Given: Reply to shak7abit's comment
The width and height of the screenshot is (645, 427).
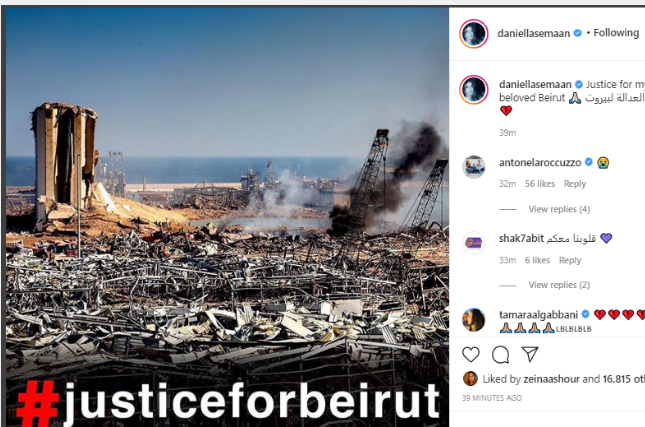Looking at the screenshot, I should coord(570,260).
